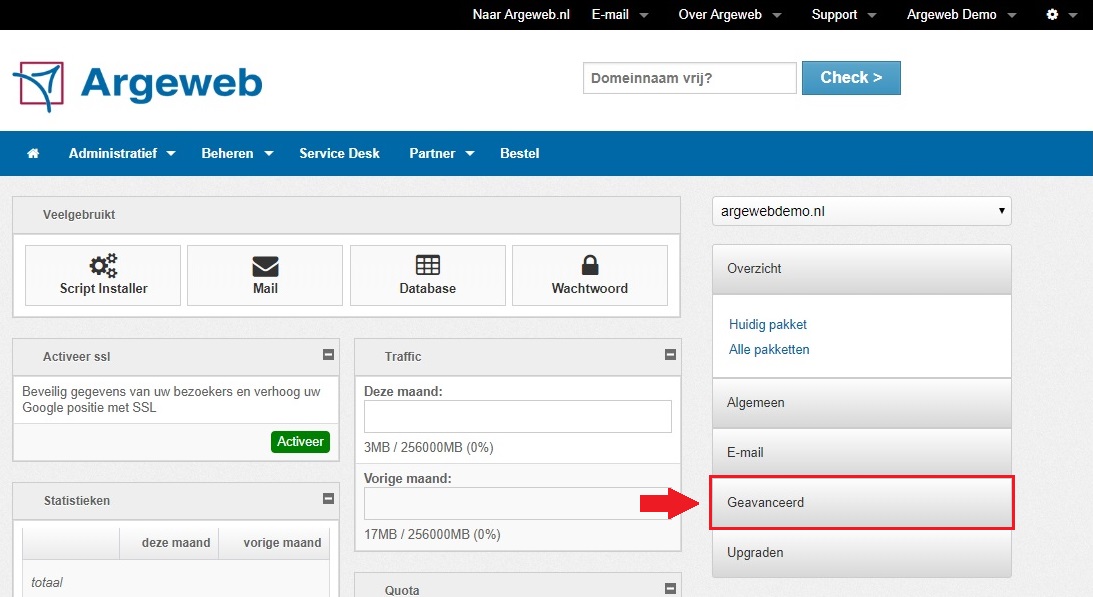The width and height of the screenshot is (1093, 597).
Task: Open Database via the table grid icon
Action: pos(427,265)
